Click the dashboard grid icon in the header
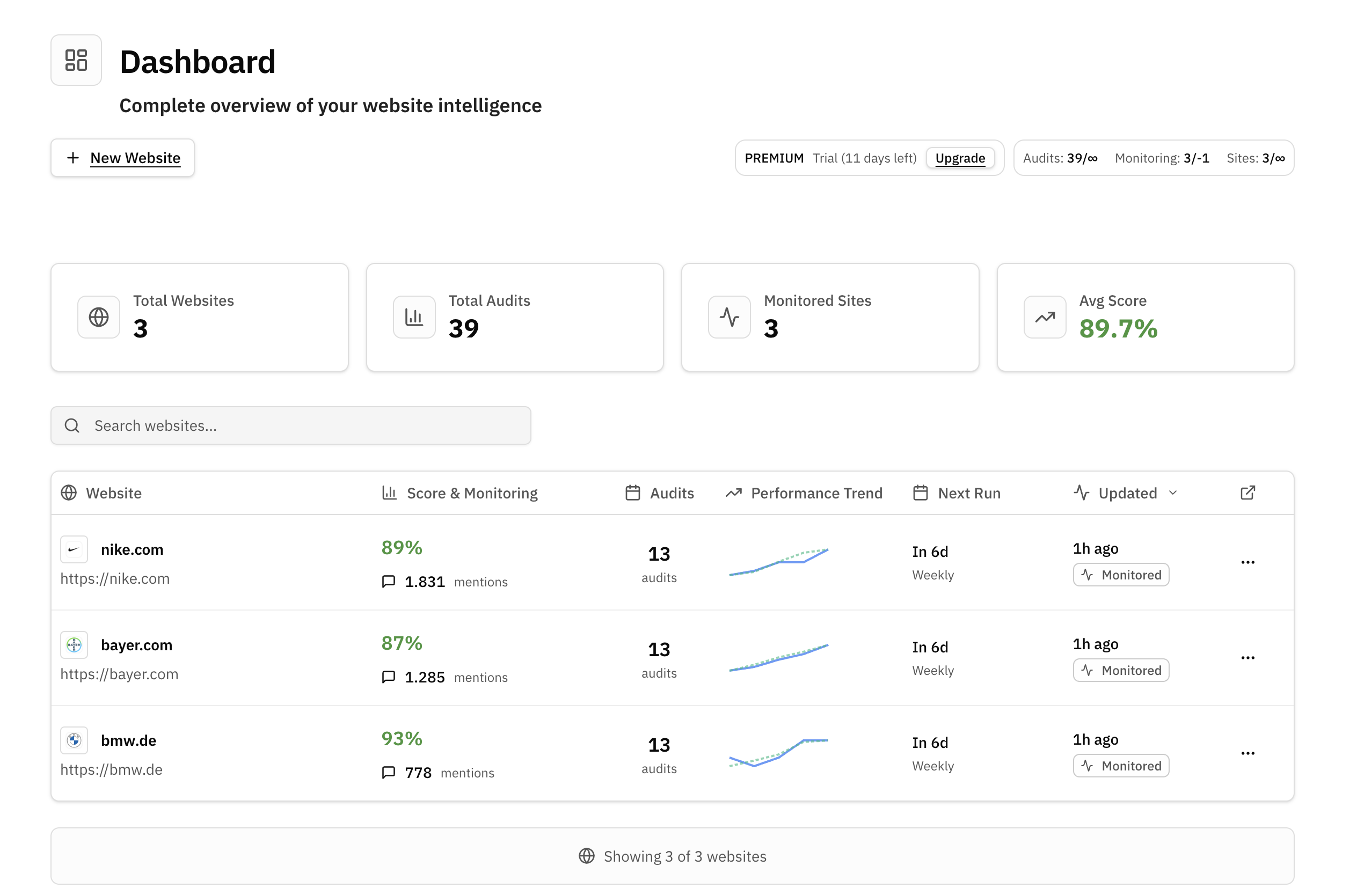The image size is (1357, 896). [x=76, y=60]
